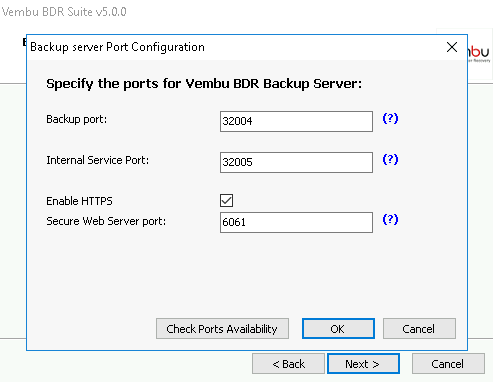This screenshot has width=493, height=382.
Task: Cancel the port configuration dialog
Action: coord(419,329)
